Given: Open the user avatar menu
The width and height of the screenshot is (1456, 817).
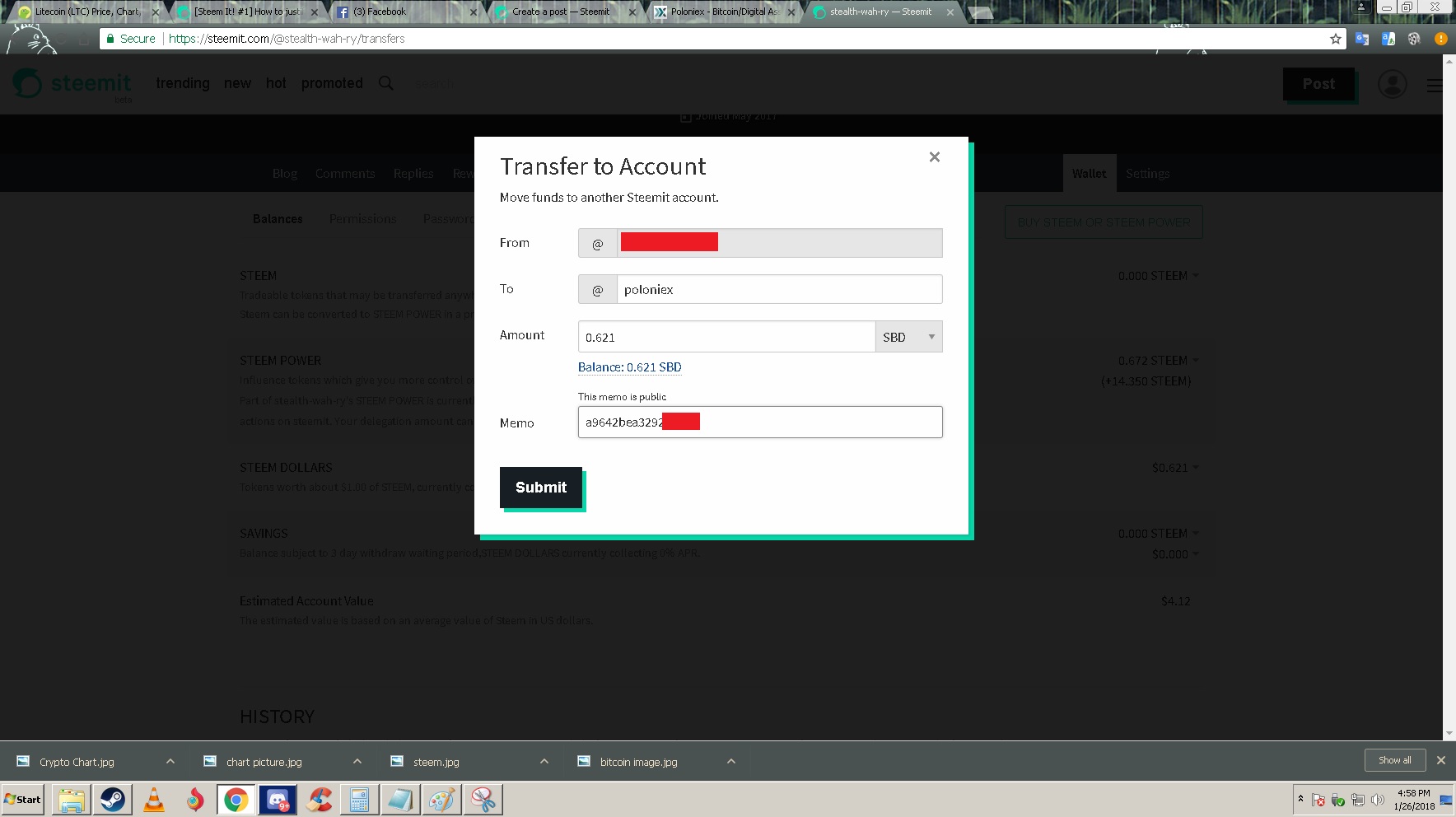Looking at the screenshot, I should click(x=1393, y=84).
